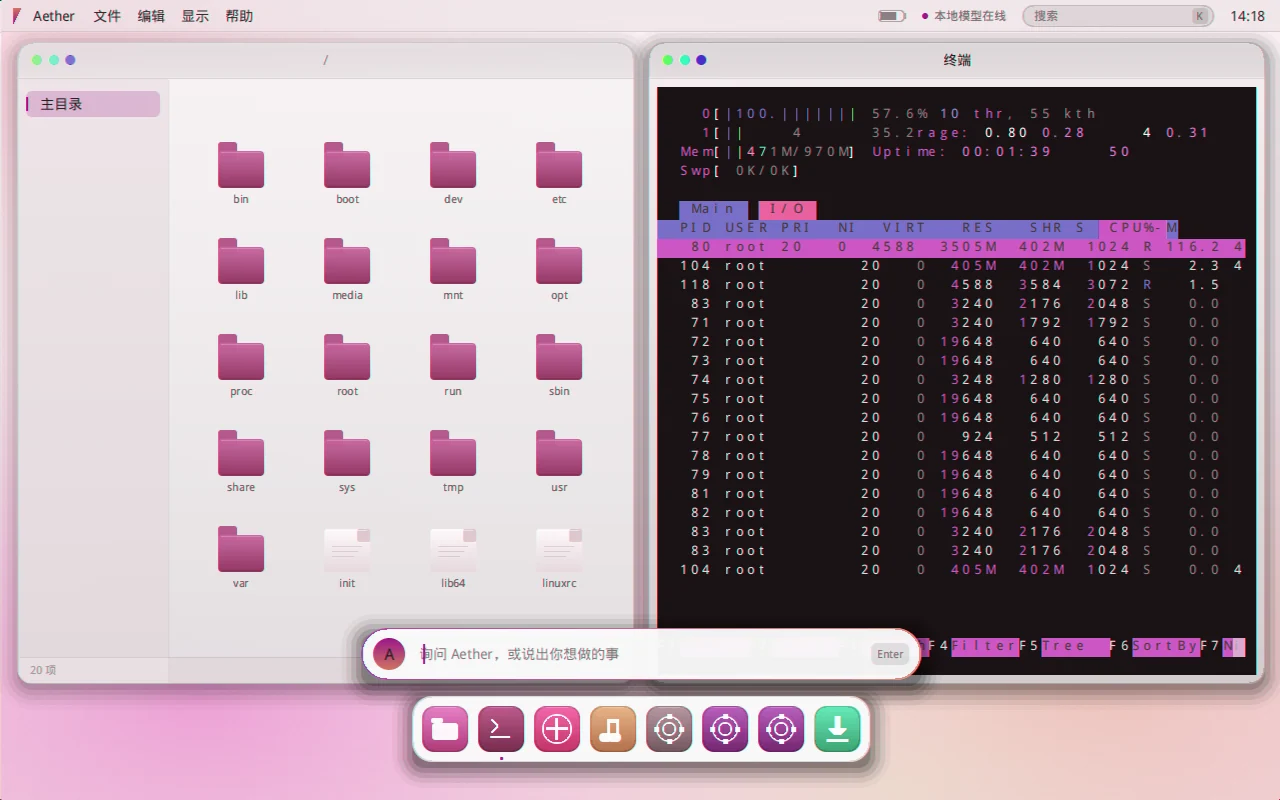Select the linuxrc file icon
Viewport: 1280px width, 800px height.
pyautogui.click(x=559, y=549)
